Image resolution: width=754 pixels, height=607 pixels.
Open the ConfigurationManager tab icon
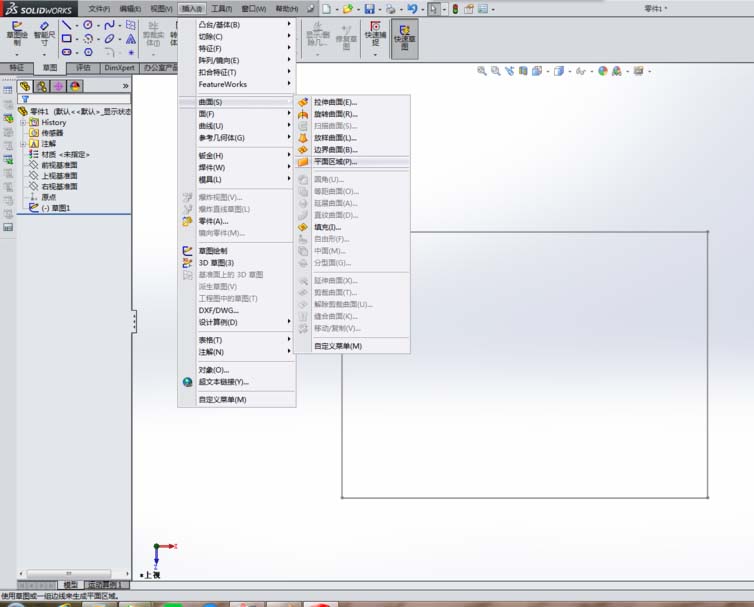[x=58, y=86]
